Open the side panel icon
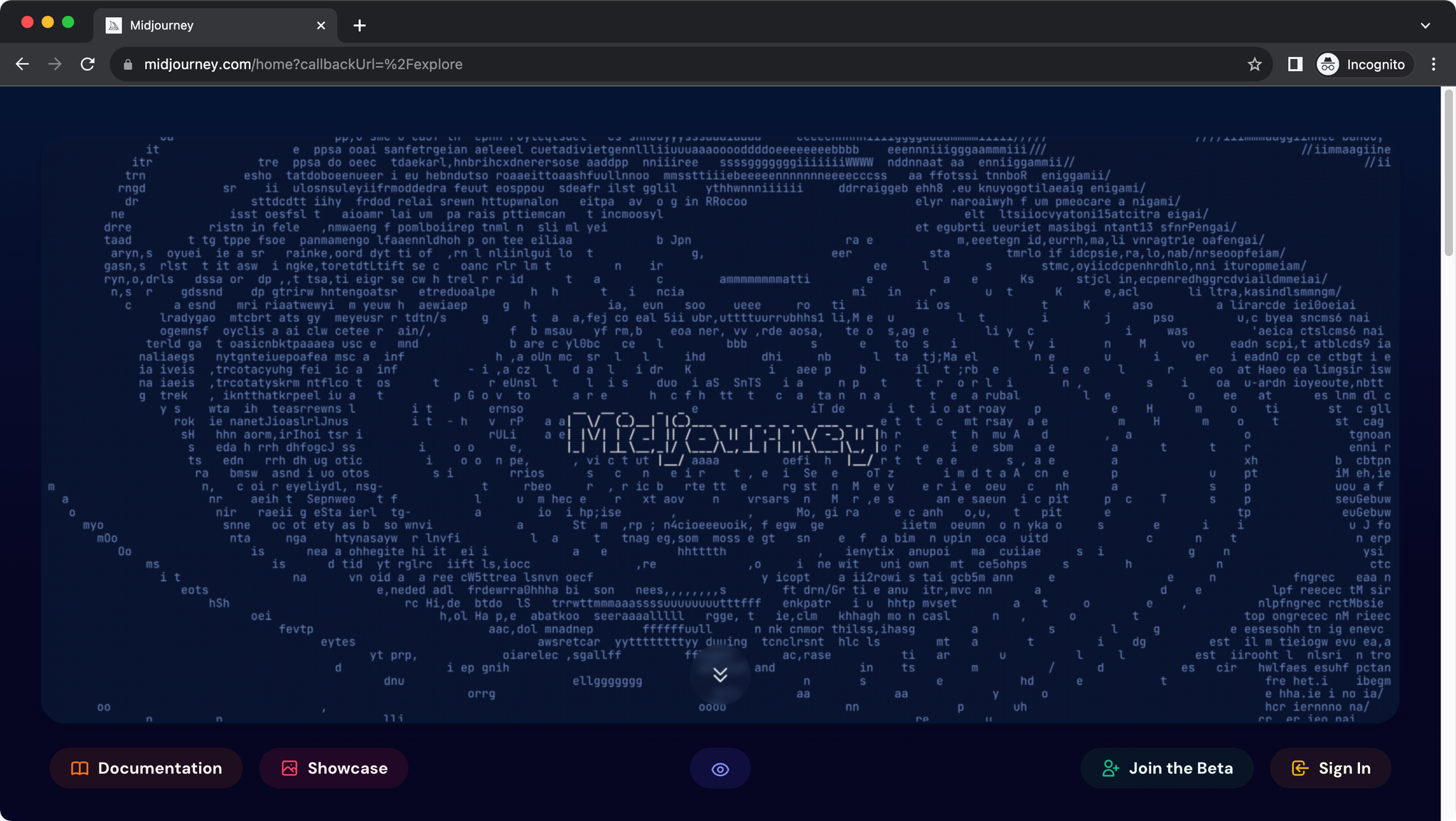Viewport: 1456px width, 821px height. click(1295, 65)
